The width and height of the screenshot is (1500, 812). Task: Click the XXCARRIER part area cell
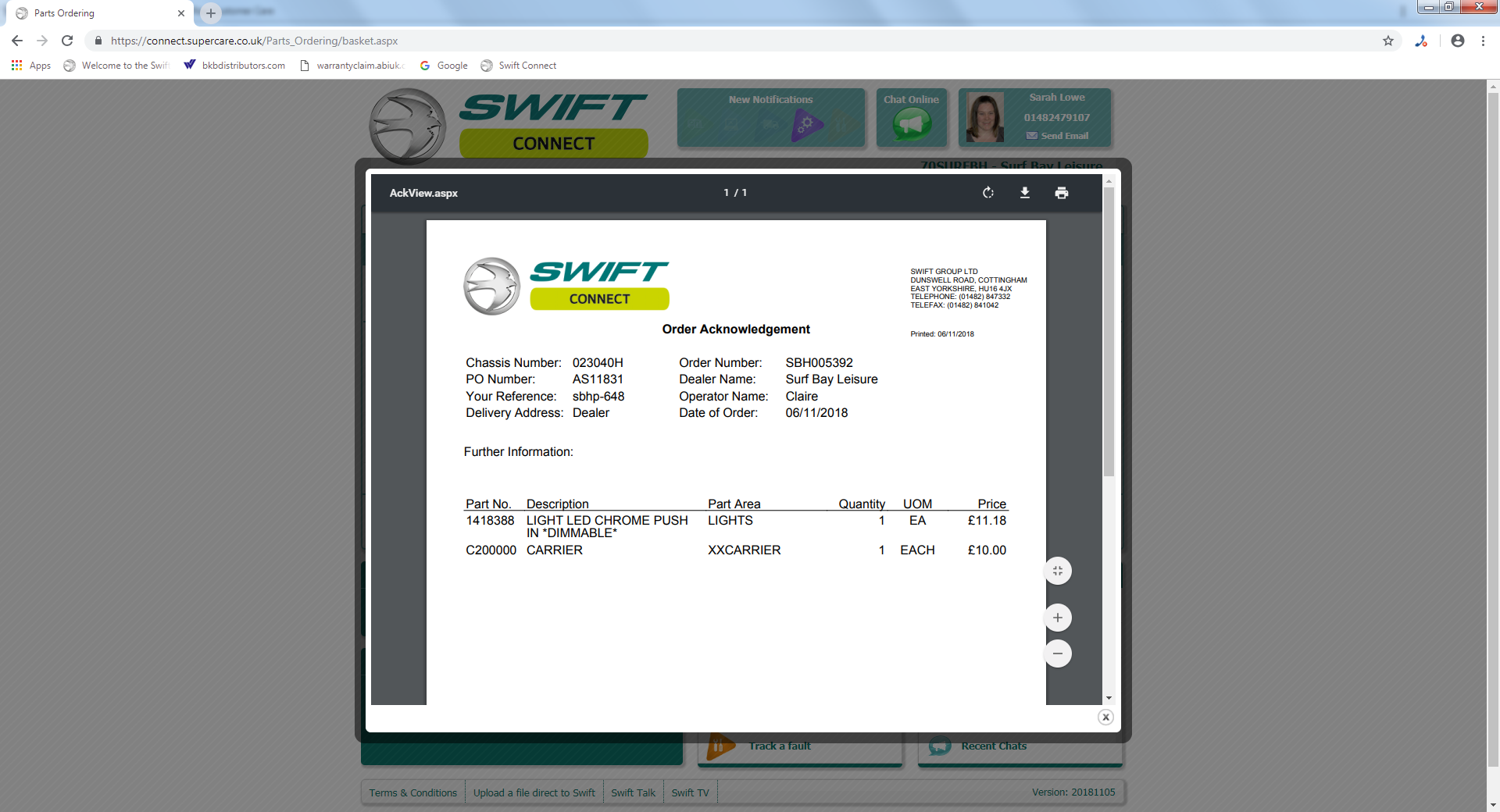pos(744,550)
